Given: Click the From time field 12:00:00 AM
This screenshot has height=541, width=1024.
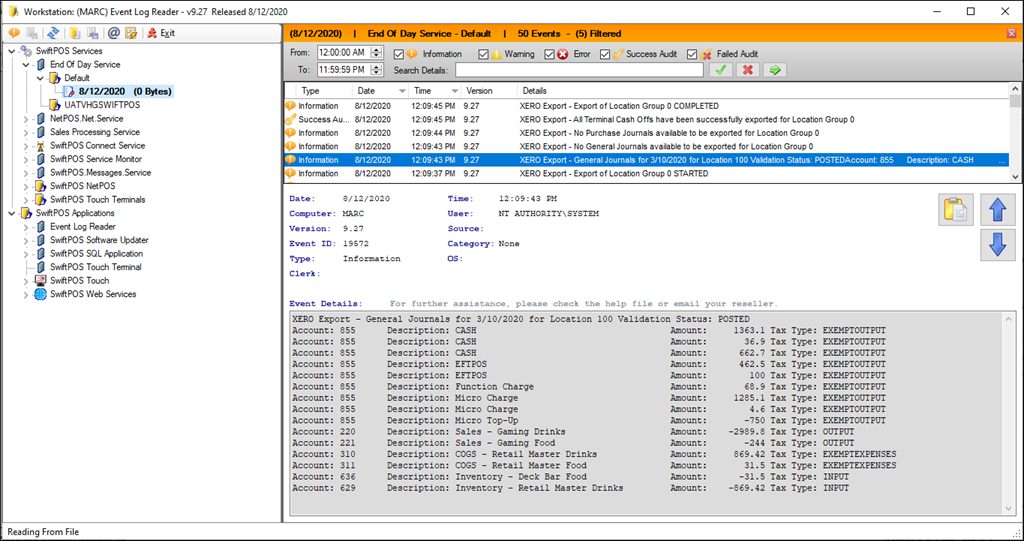Looking at the screenshot, I should (344, 52).
